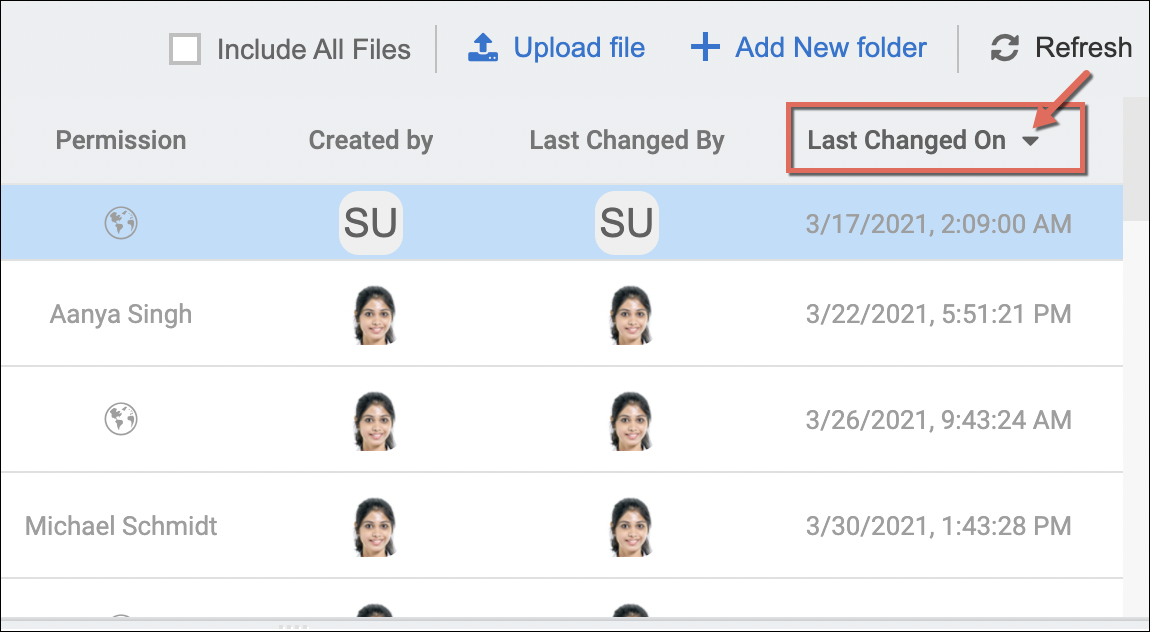The width and height of the screenshot is (1150, 632).
Task: Click the plus icon for new folder
Action: click(x=705, y=48)
